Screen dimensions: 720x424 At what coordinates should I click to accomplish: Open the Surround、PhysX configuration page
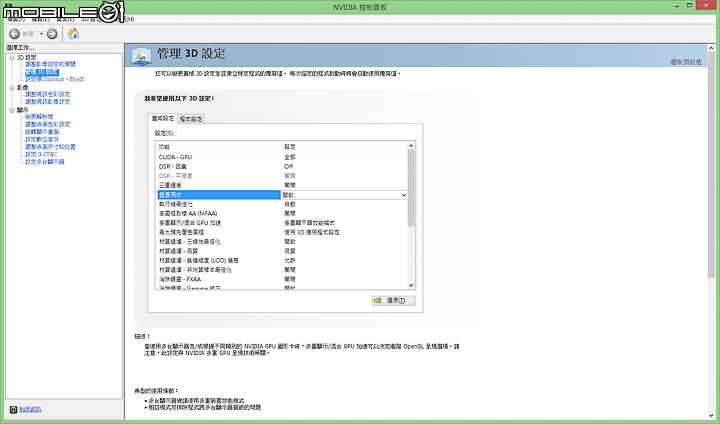tap(55, 79)
